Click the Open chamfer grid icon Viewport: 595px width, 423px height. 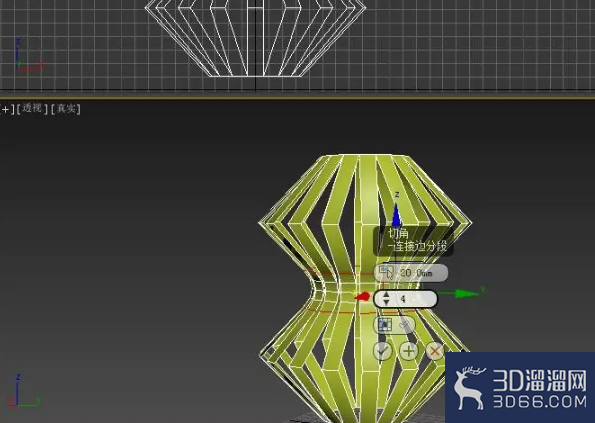[384, 325]
